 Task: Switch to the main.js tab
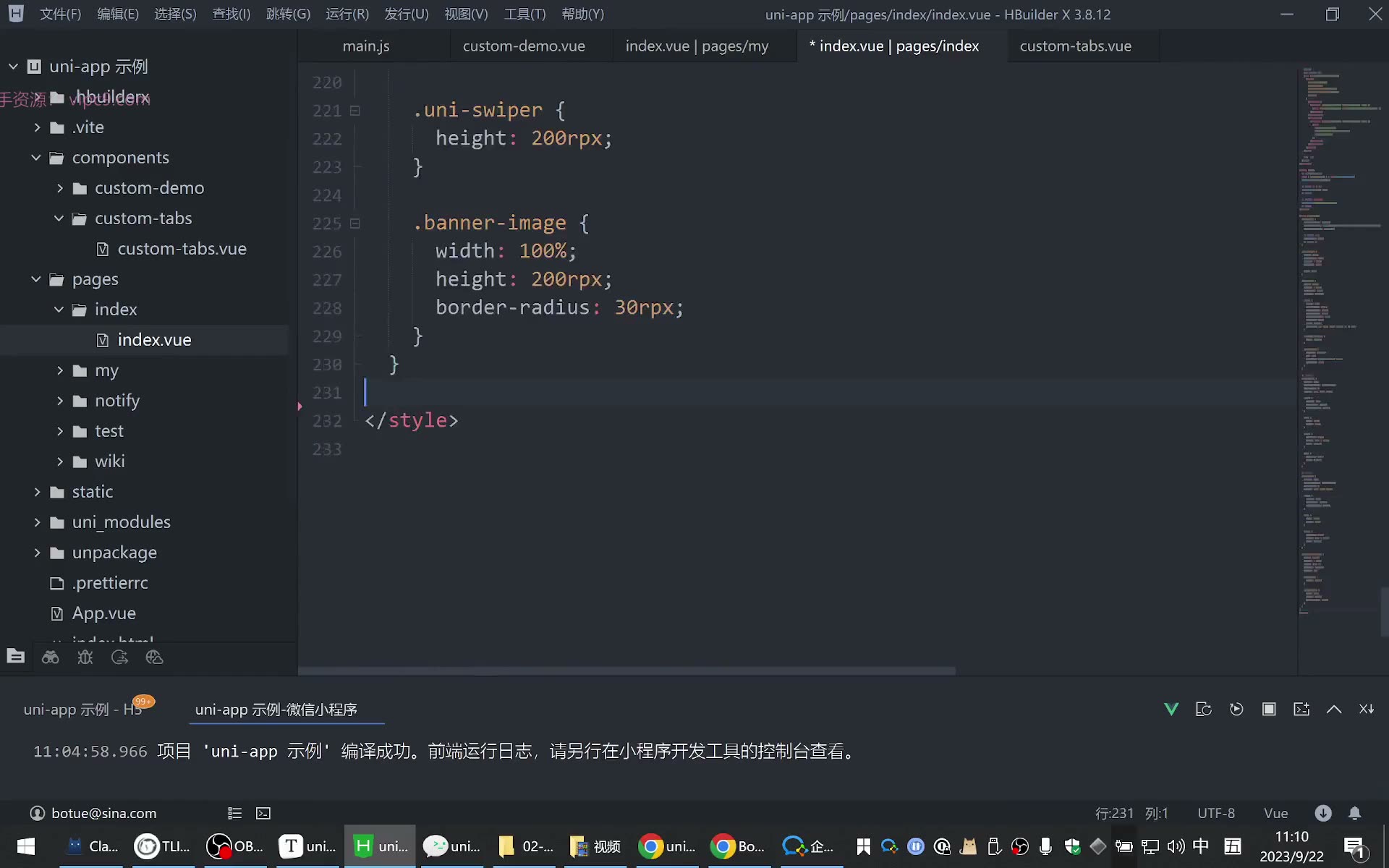pyautogui.click(x=366, y=46)
